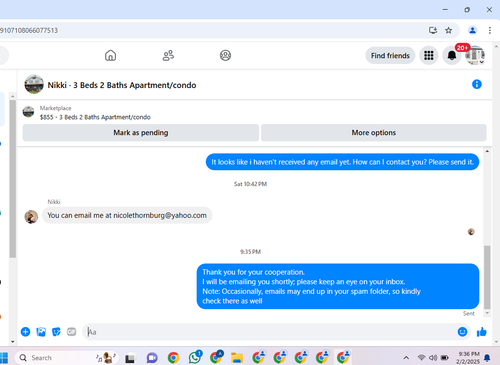Click More options
The height and width of the screenshot is (365, 500).
coord(374,133)
